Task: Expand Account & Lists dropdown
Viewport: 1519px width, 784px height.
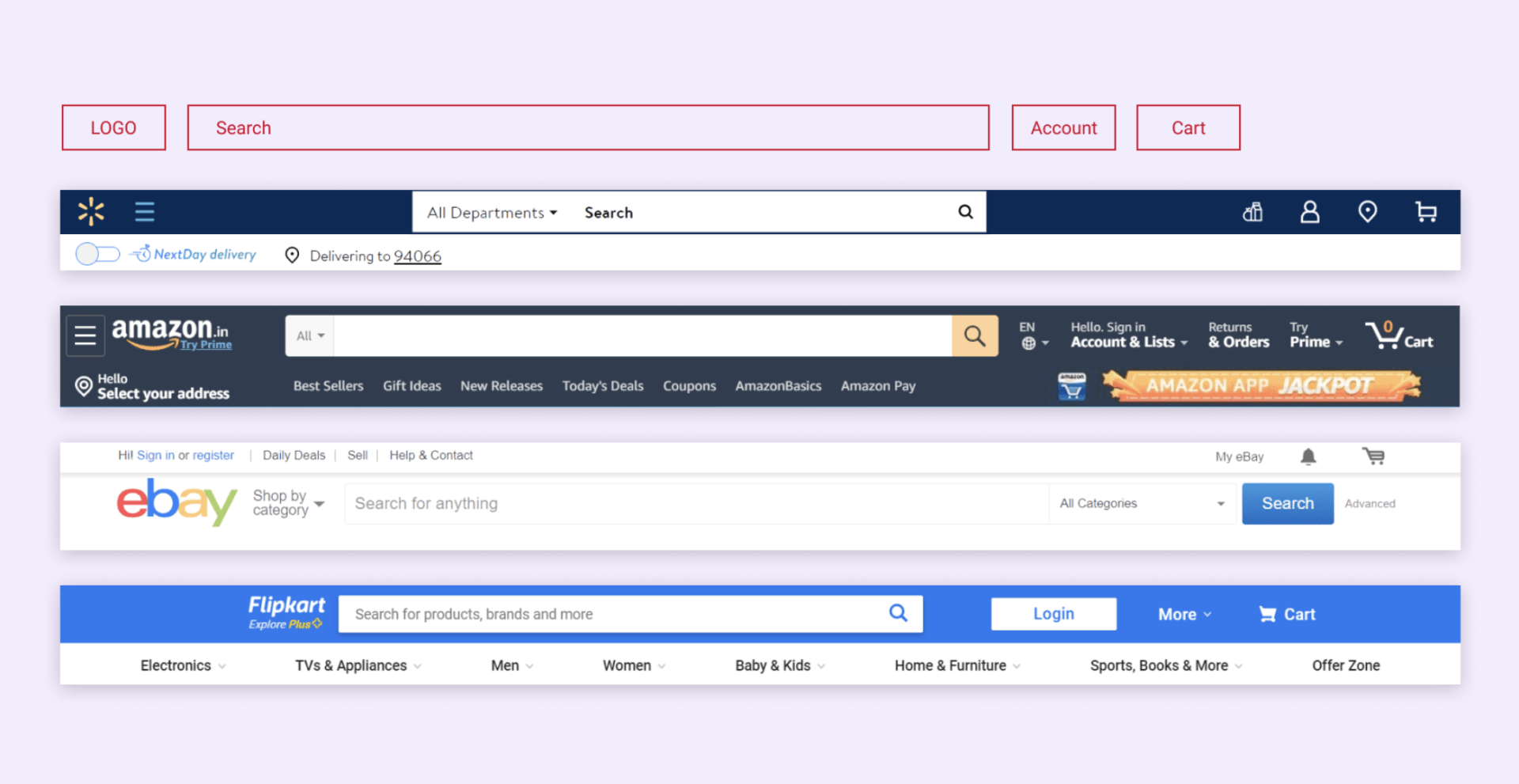Action: (1129, 335)
